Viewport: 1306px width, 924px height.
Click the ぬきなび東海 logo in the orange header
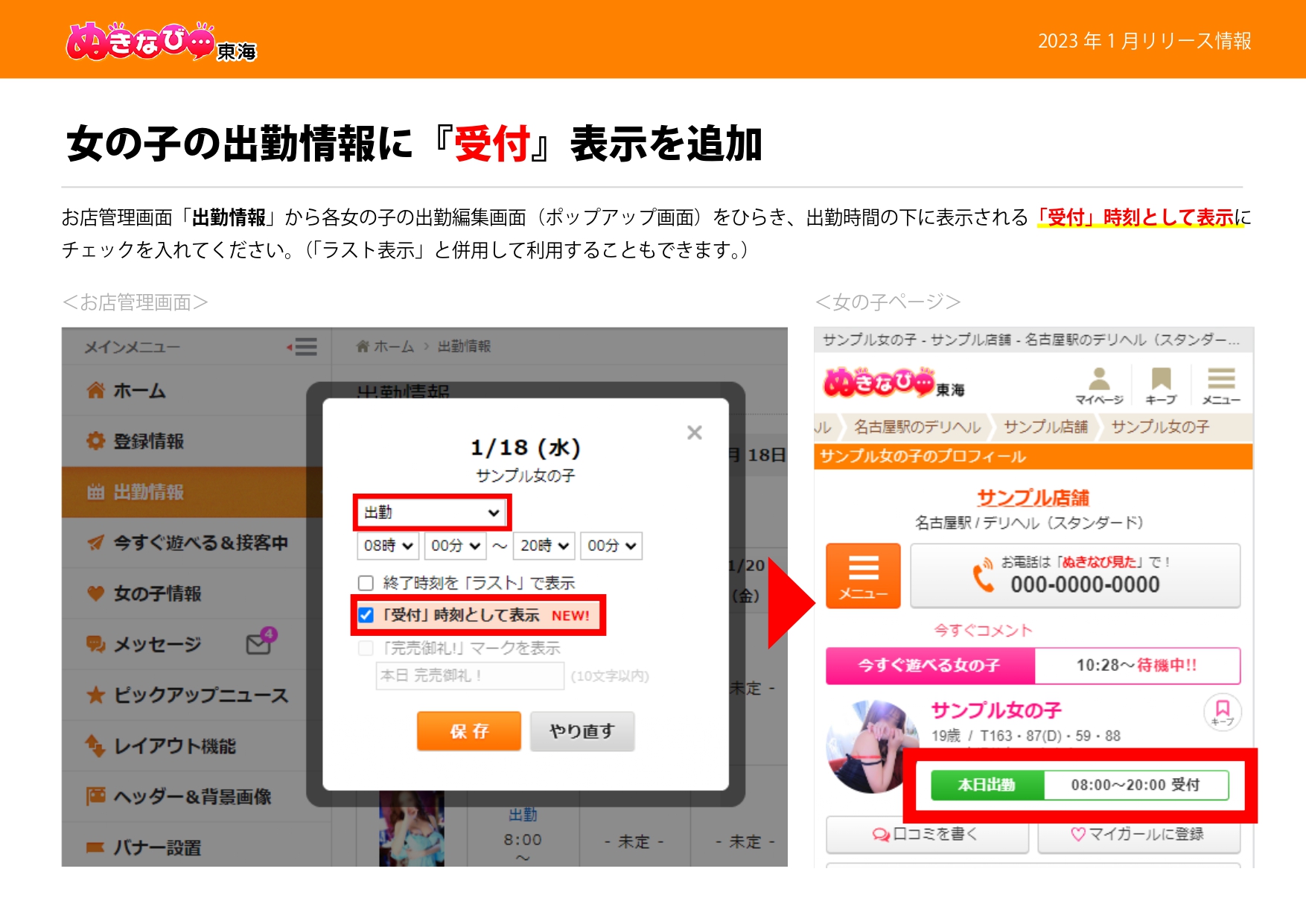pos(162,41)
